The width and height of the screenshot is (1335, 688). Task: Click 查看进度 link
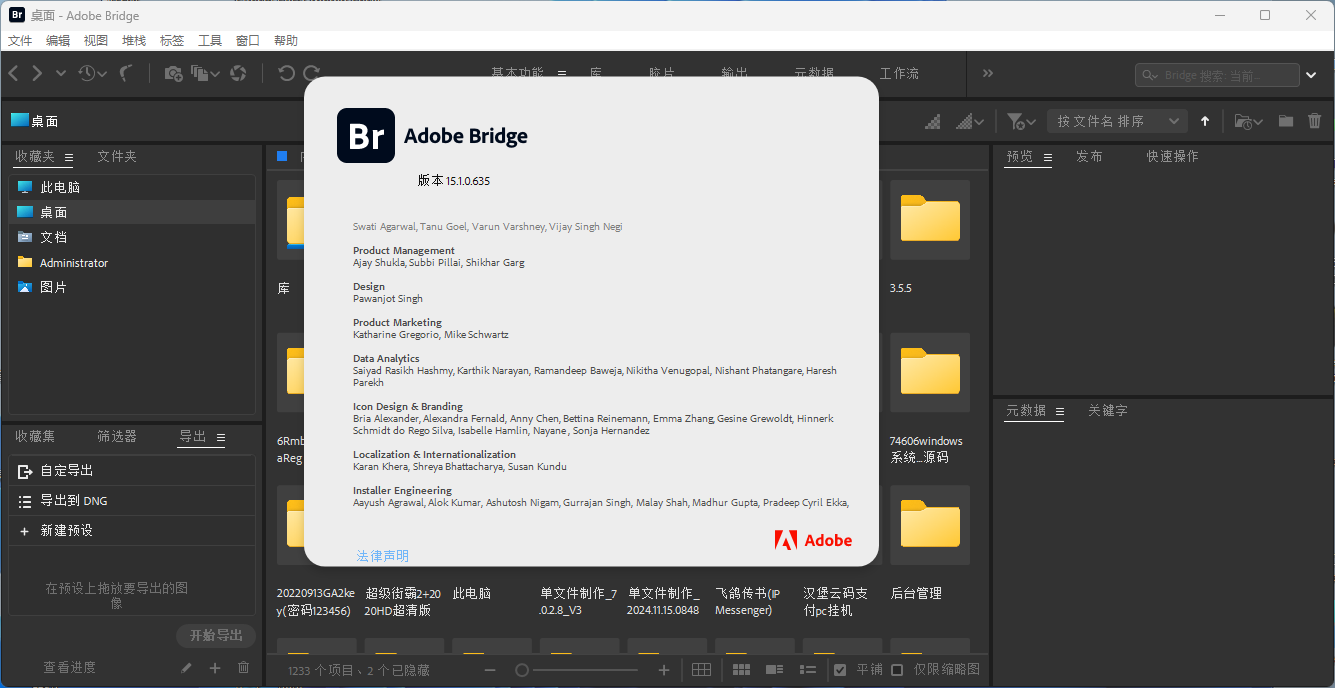click(69, 667)
